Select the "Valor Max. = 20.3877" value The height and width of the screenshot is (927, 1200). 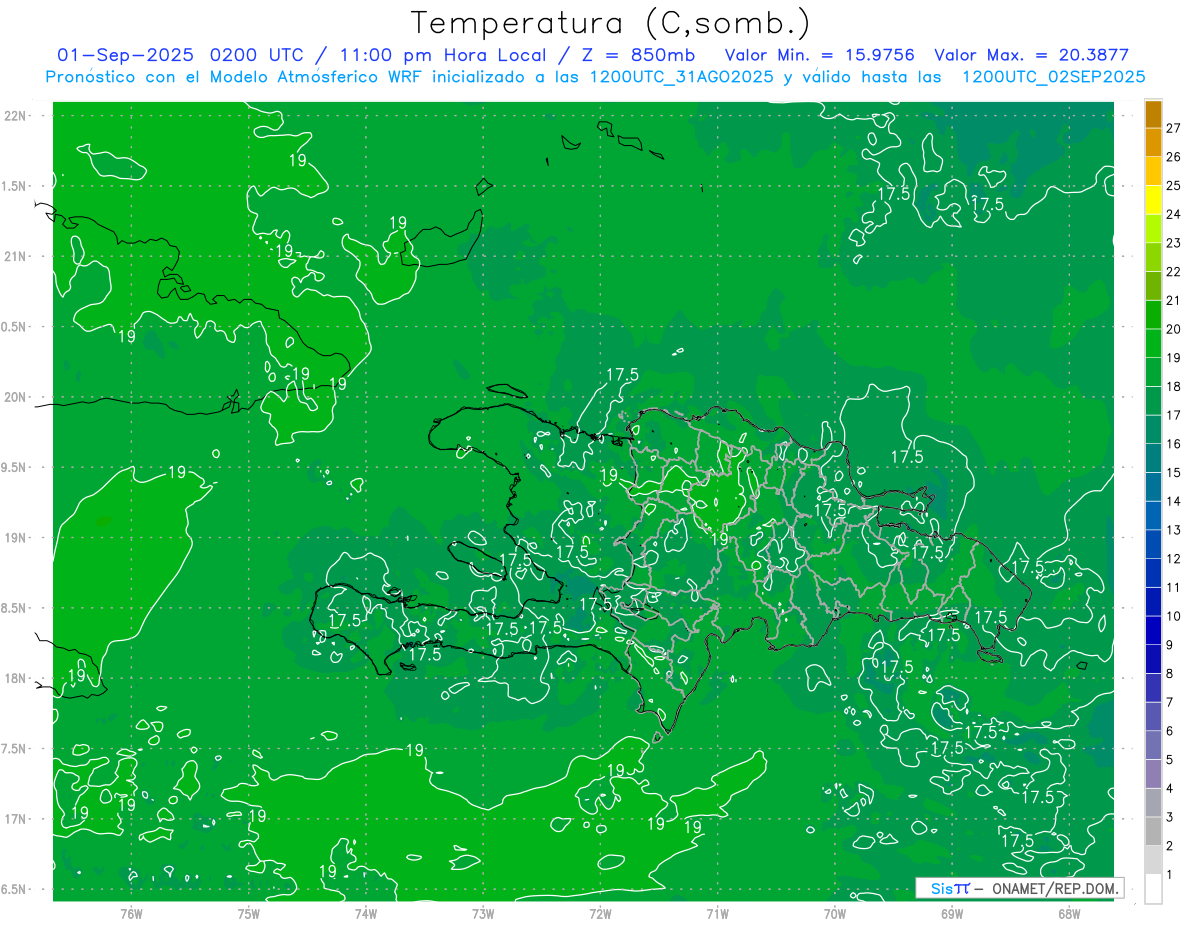(1031, 55)
